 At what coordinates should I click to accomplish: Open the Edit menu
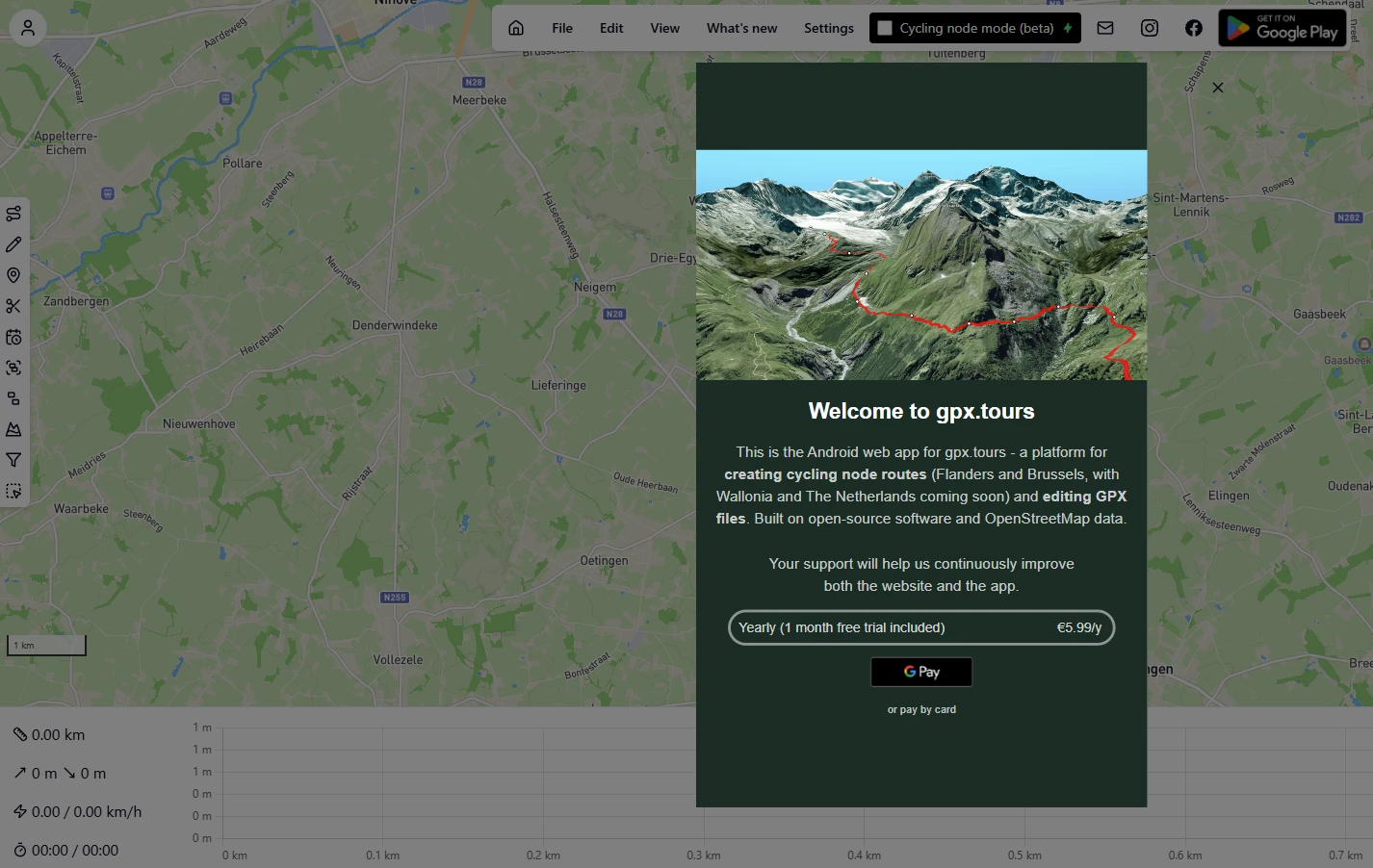click(x=611, y=28)
